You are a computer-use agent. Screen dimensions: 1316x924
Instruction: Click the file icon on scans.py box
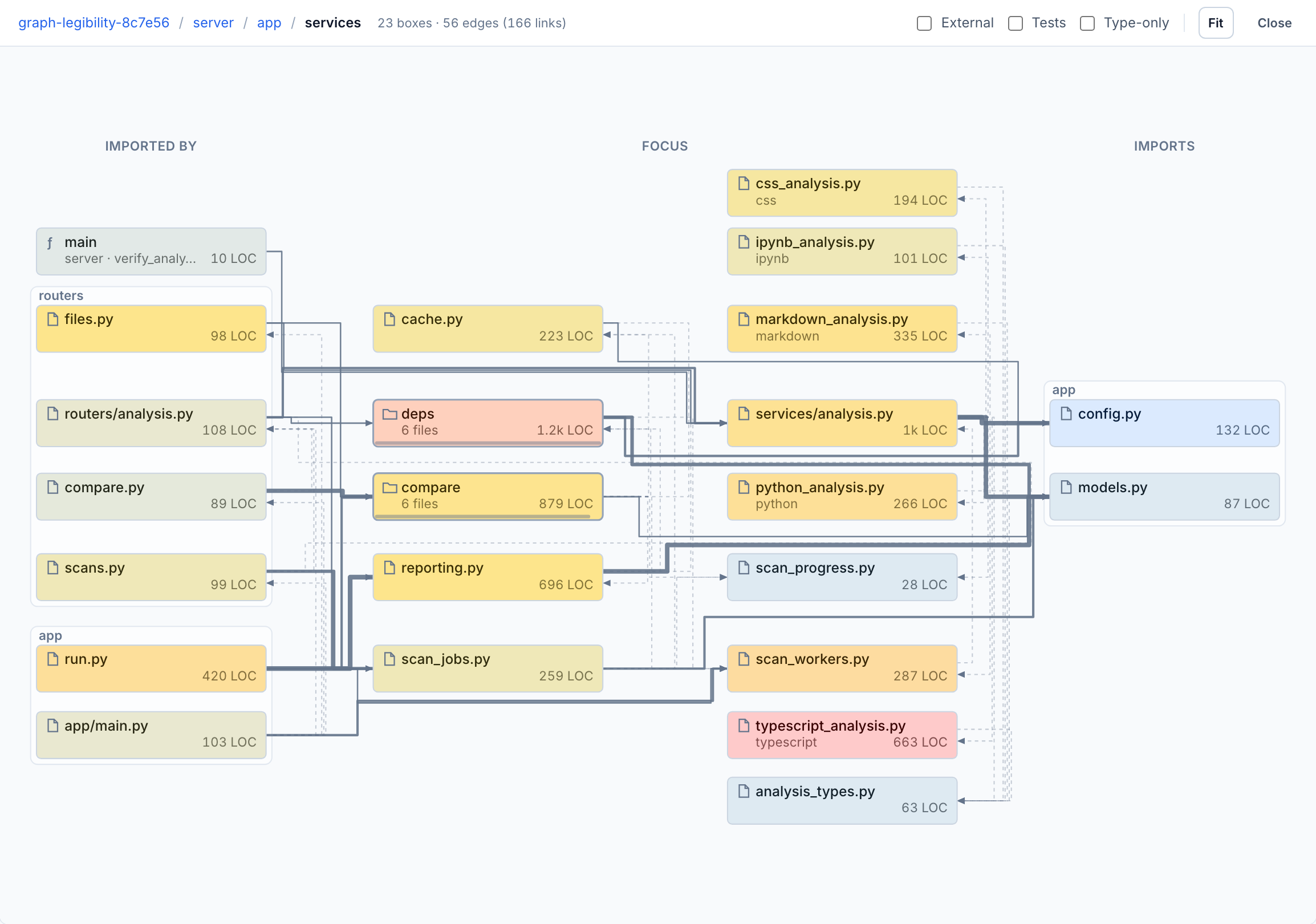point(52,568)
